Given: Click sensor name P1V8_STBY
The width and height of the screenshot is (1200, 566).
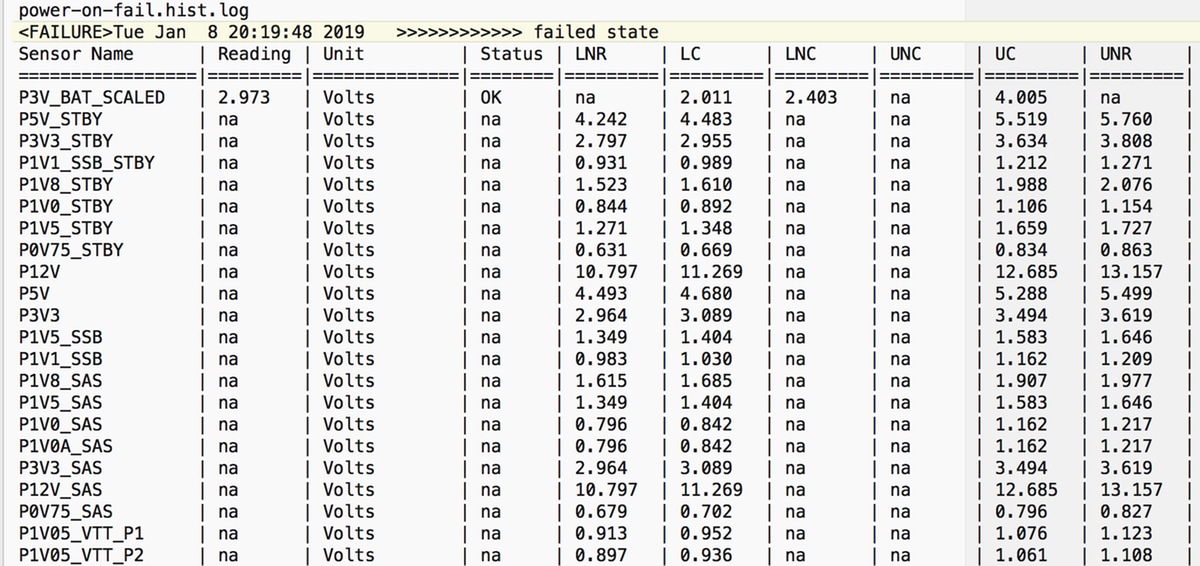Looking at the screenshot, I should point(66,185).
